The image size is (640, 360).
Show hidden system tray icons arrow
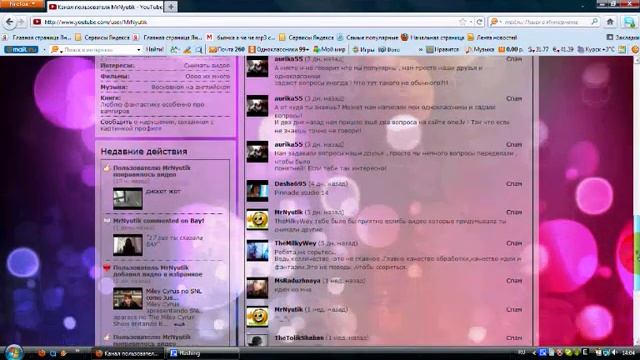tap(534, 352)
